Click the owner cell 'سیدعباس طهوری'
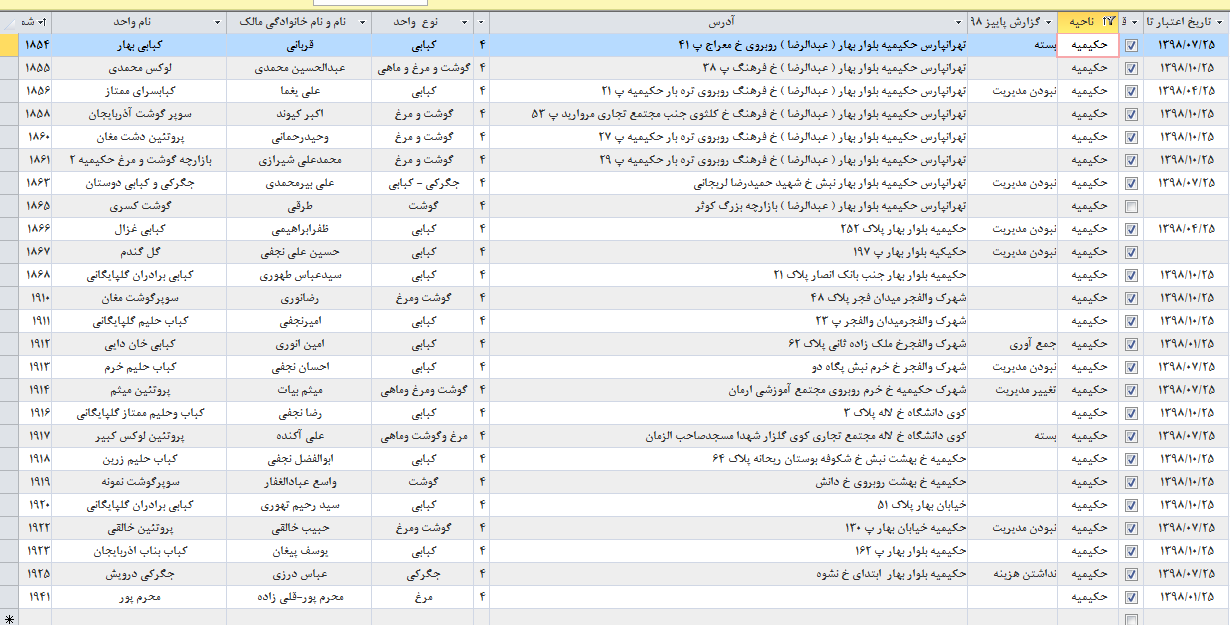The height and width of the screenshot is (625, 1230). click(x=299, y=275)
